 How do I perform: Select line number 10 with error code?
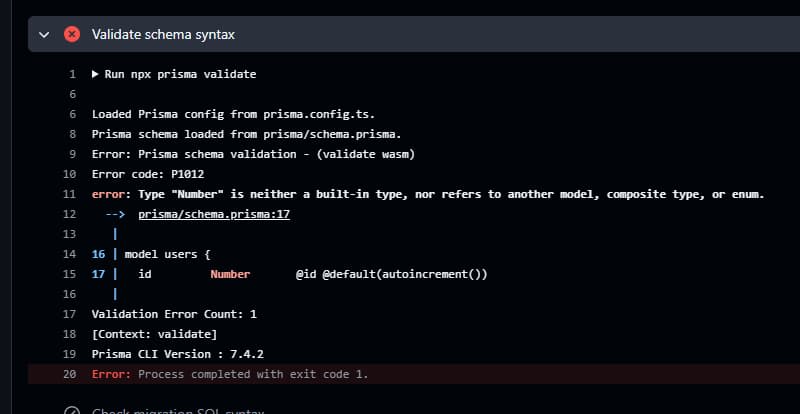69,174
